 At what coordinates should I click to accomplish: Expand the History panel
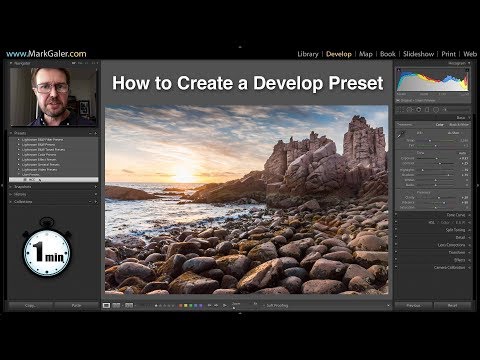pyautogui.click(x=11, y=194)
